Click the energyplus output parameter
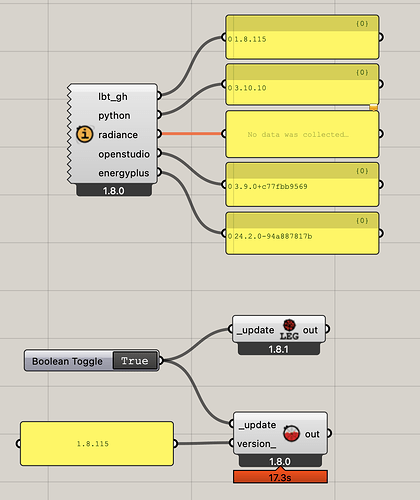 tap(123, 173)
